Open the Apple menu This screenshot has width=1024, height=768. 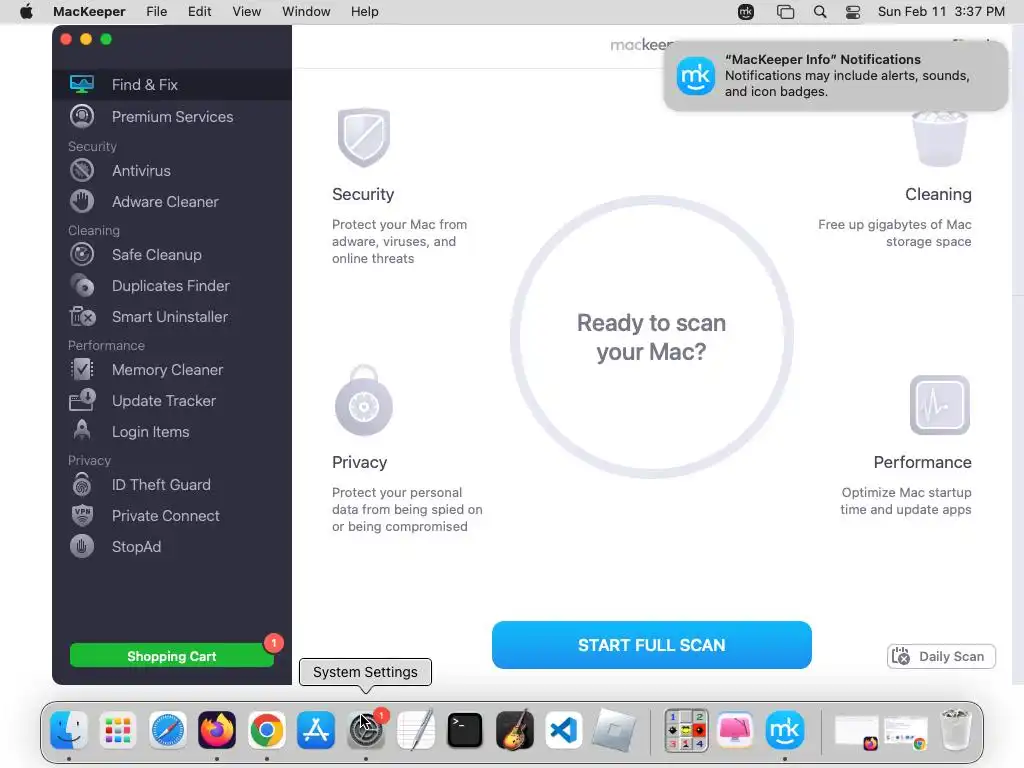pos(26,12)
